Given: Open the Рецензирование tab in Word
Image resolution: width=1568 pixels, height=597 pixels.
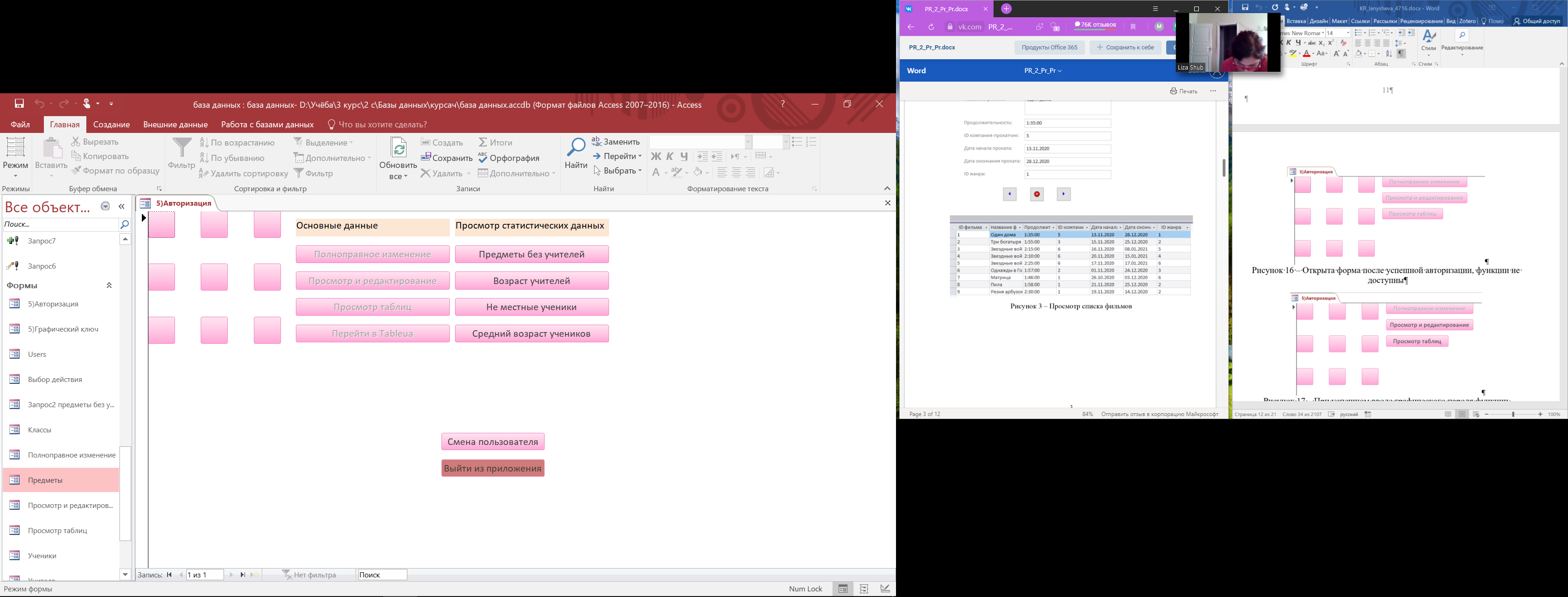Looking at the screenshot, I should pos(1421,21).
